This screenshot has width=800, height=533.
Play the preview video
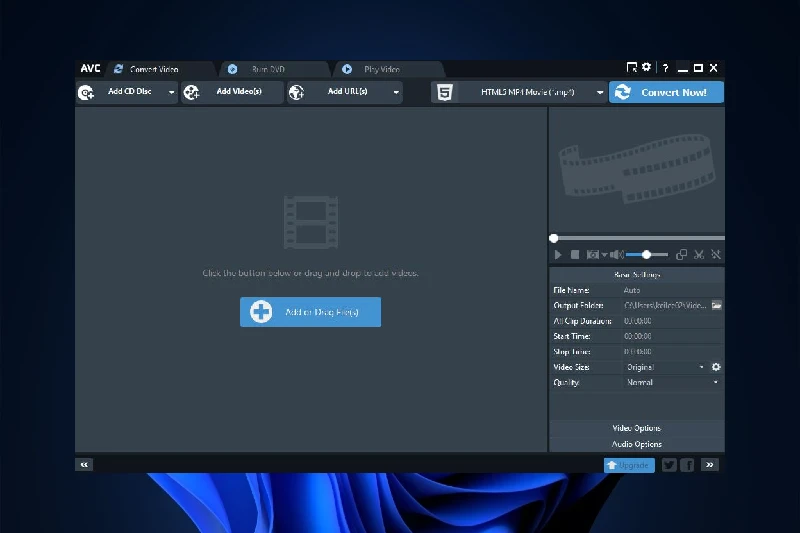click(558, 255)
